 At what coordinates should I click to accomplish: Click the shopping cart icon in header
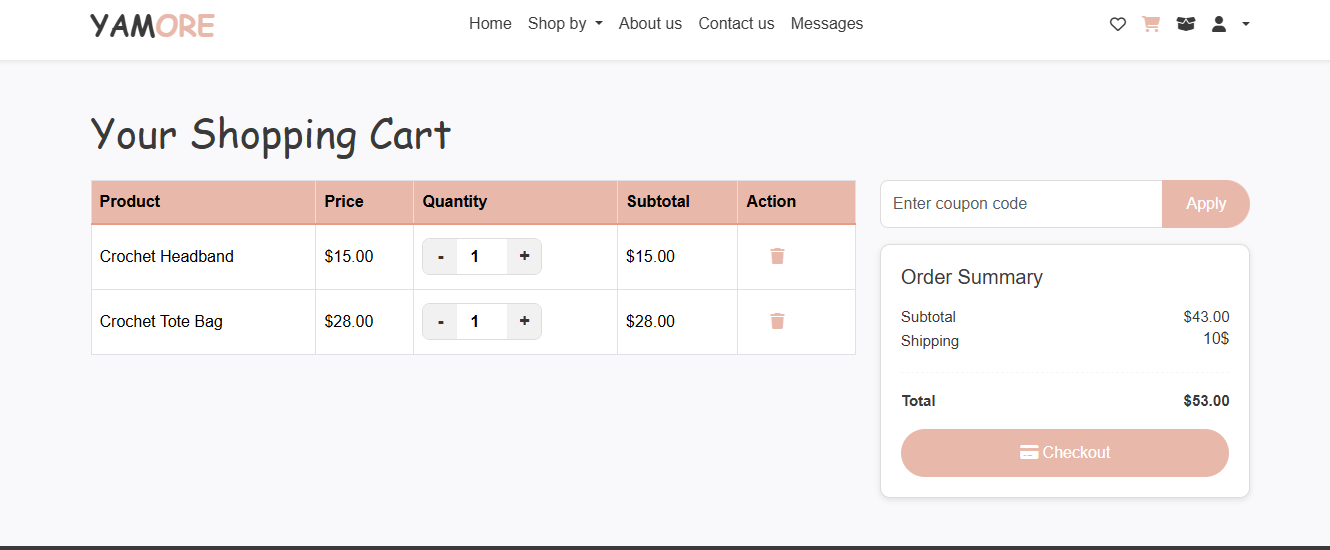(1151, 24)
